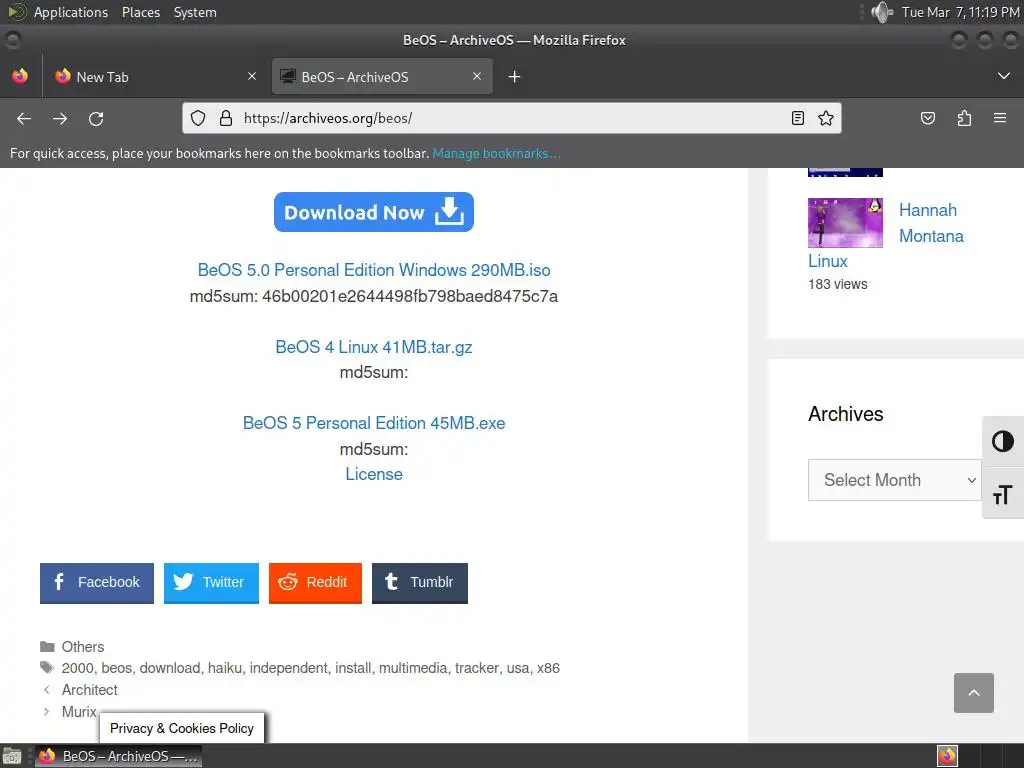This screenshot has height=768, width=1024.
Task: Open Firefox View pinned icon
Action: tap(20, 76)
